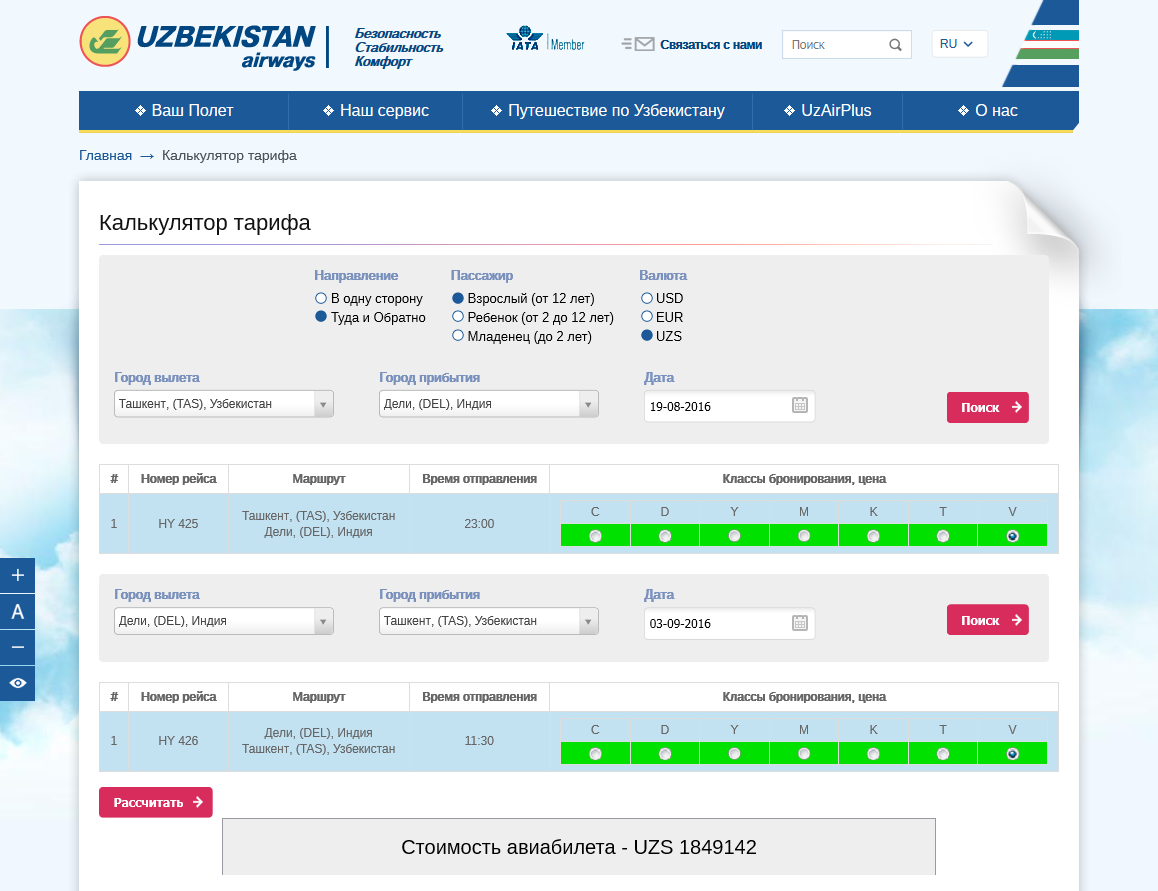The height and width of the screenshot is (891, 1158).
Task: Click the 'Связаться с нами' link
Action: coord(710,45)
